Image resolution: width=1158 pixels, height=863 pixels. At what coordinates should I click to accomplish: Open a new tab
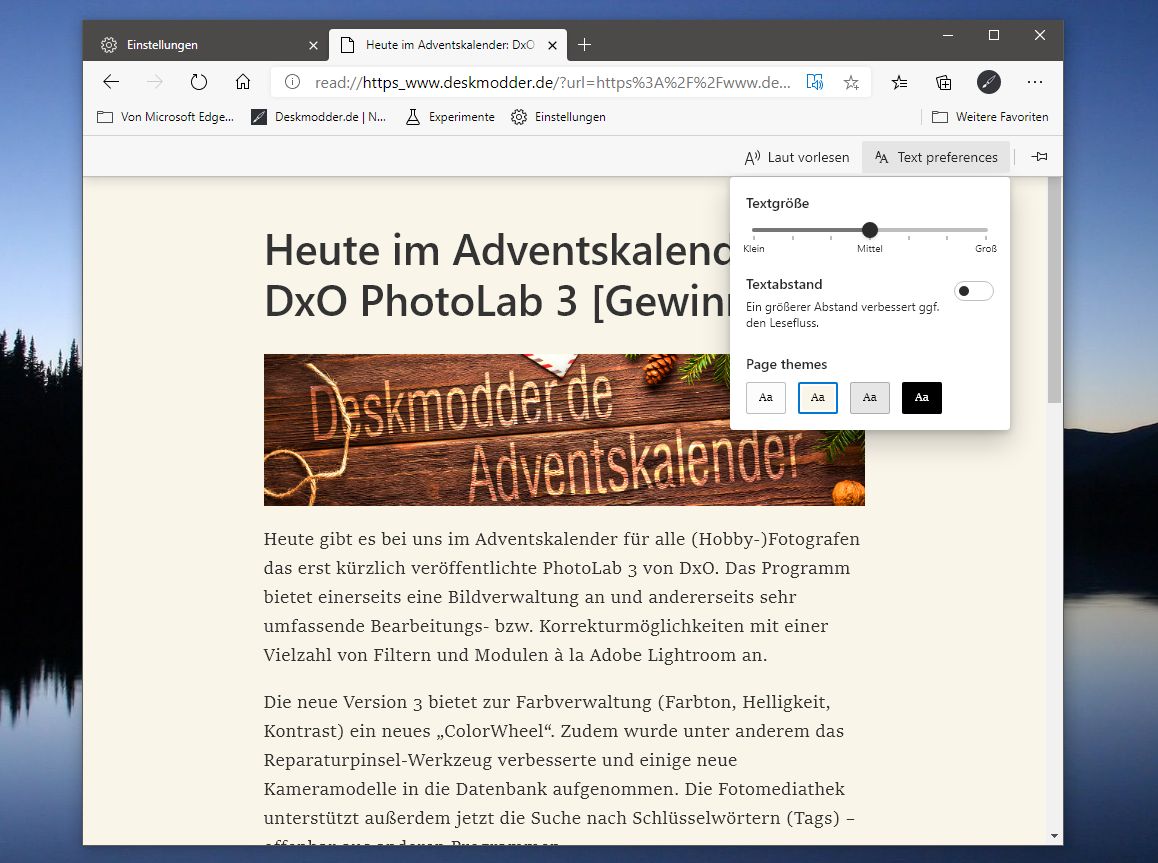click(x=584, y=45)
